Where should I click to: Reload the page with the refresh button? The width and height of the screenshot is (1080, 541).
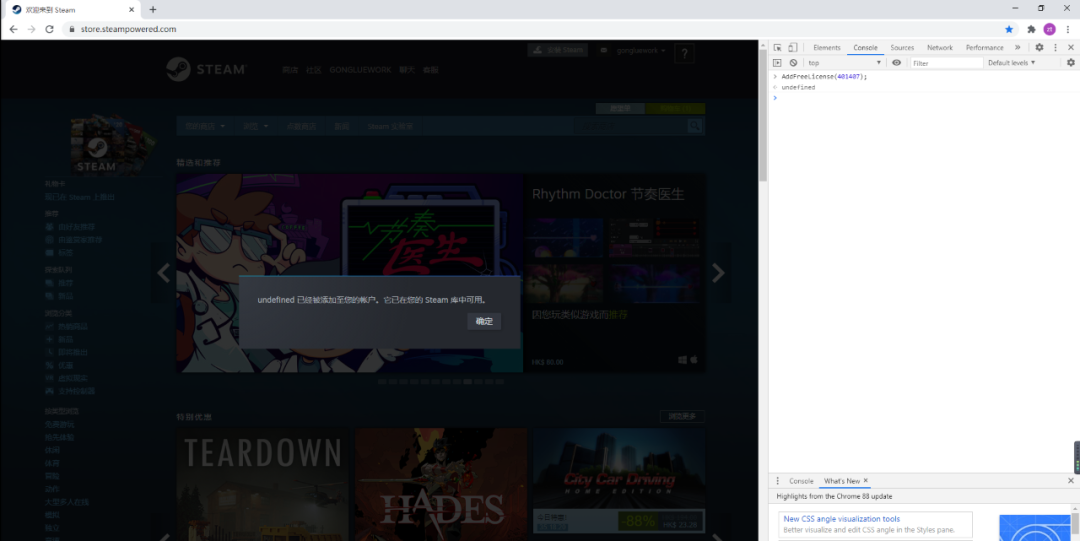(49, 29)
